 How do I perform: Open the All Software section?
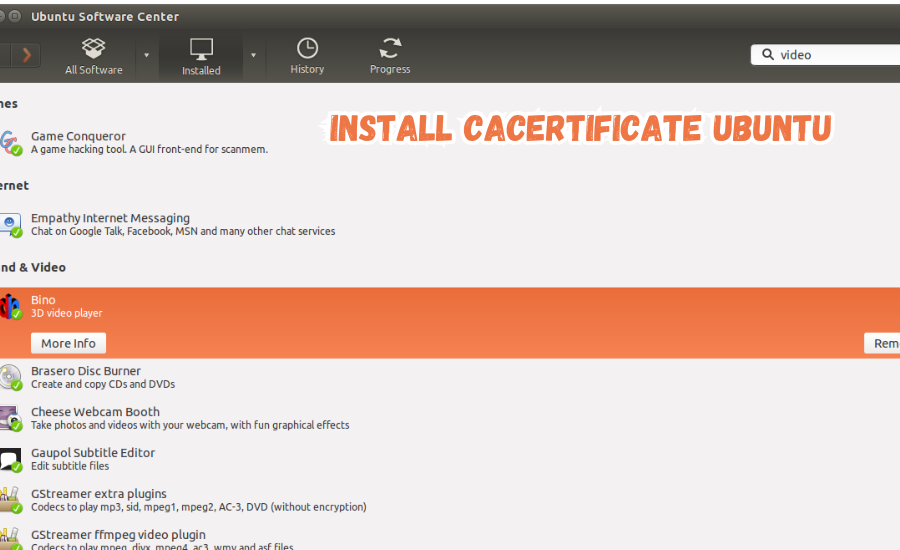point(94,56)
